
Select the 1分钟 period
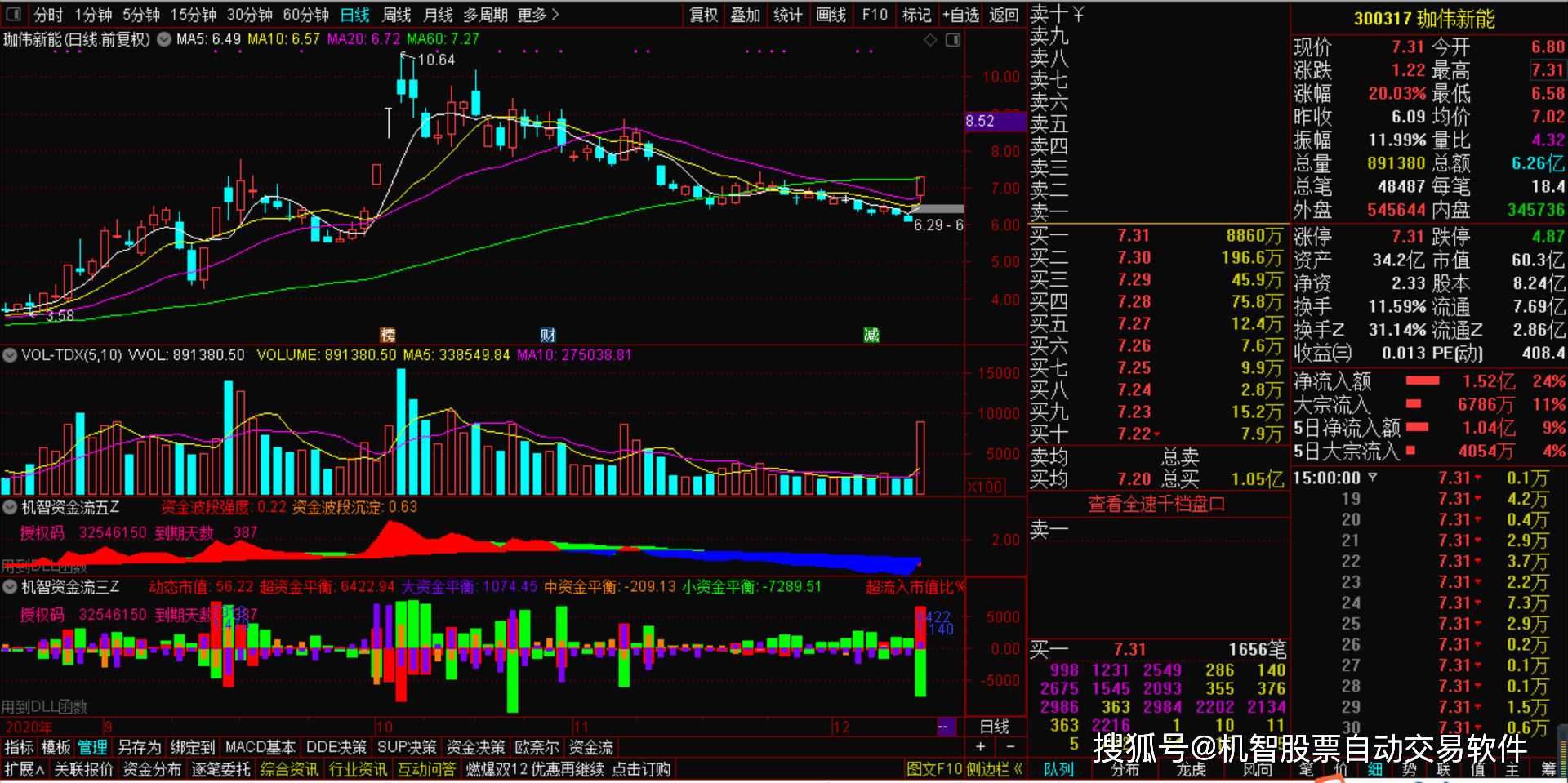point(93,15)
